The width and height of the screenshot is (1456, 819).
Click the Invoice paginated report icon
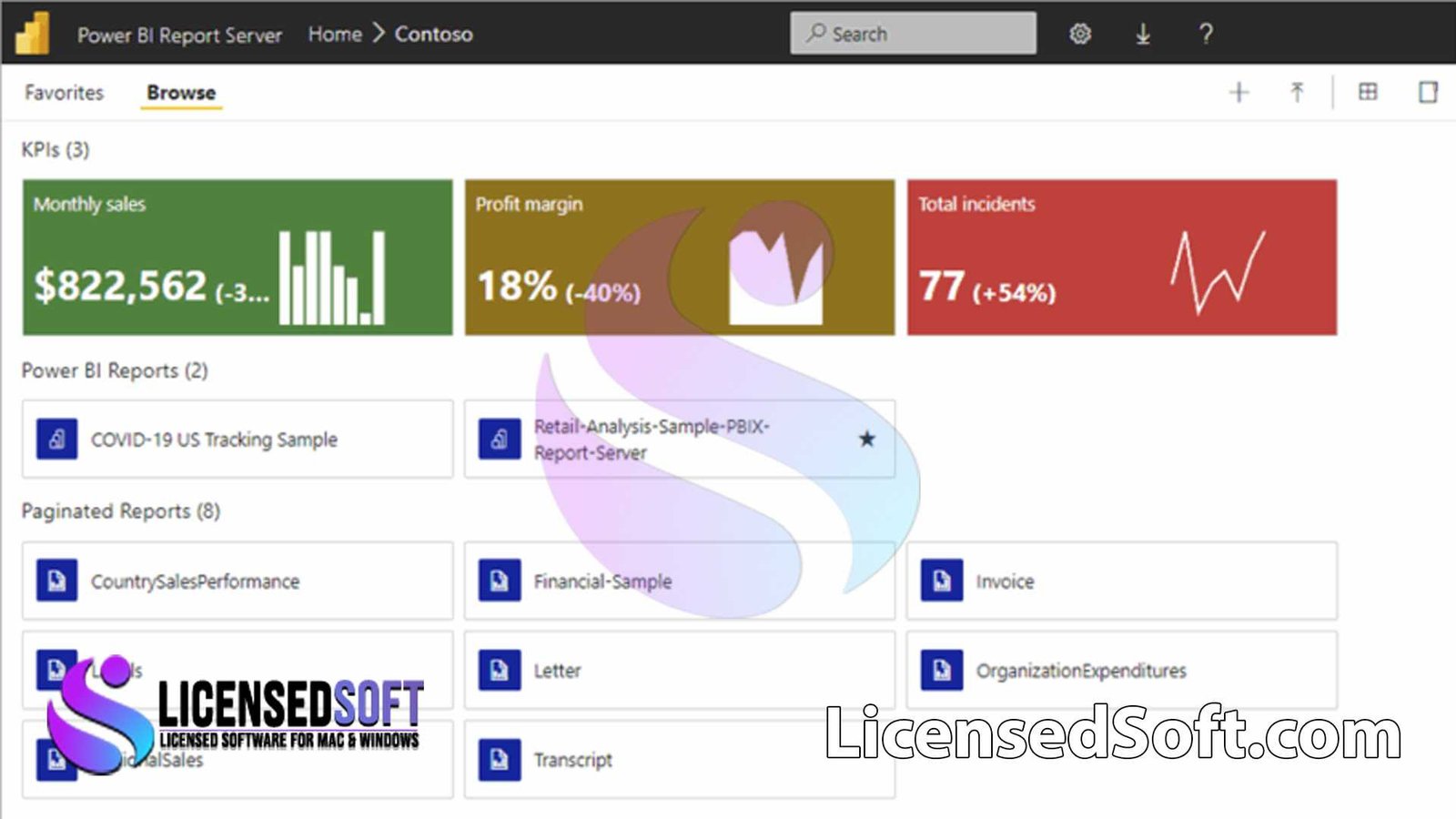(942, 581)
